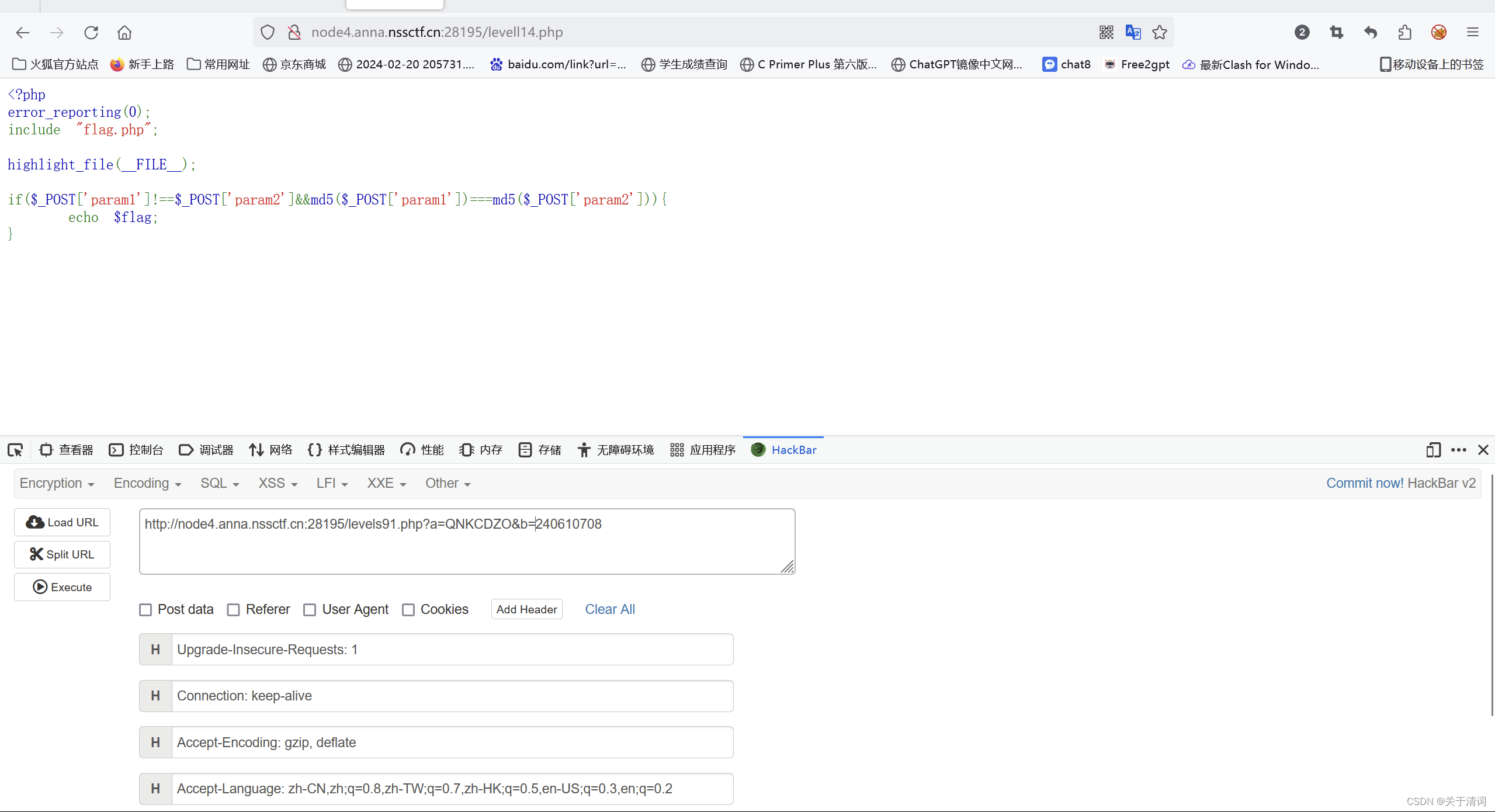Open the SQL dropdown menu

point(220,483)
